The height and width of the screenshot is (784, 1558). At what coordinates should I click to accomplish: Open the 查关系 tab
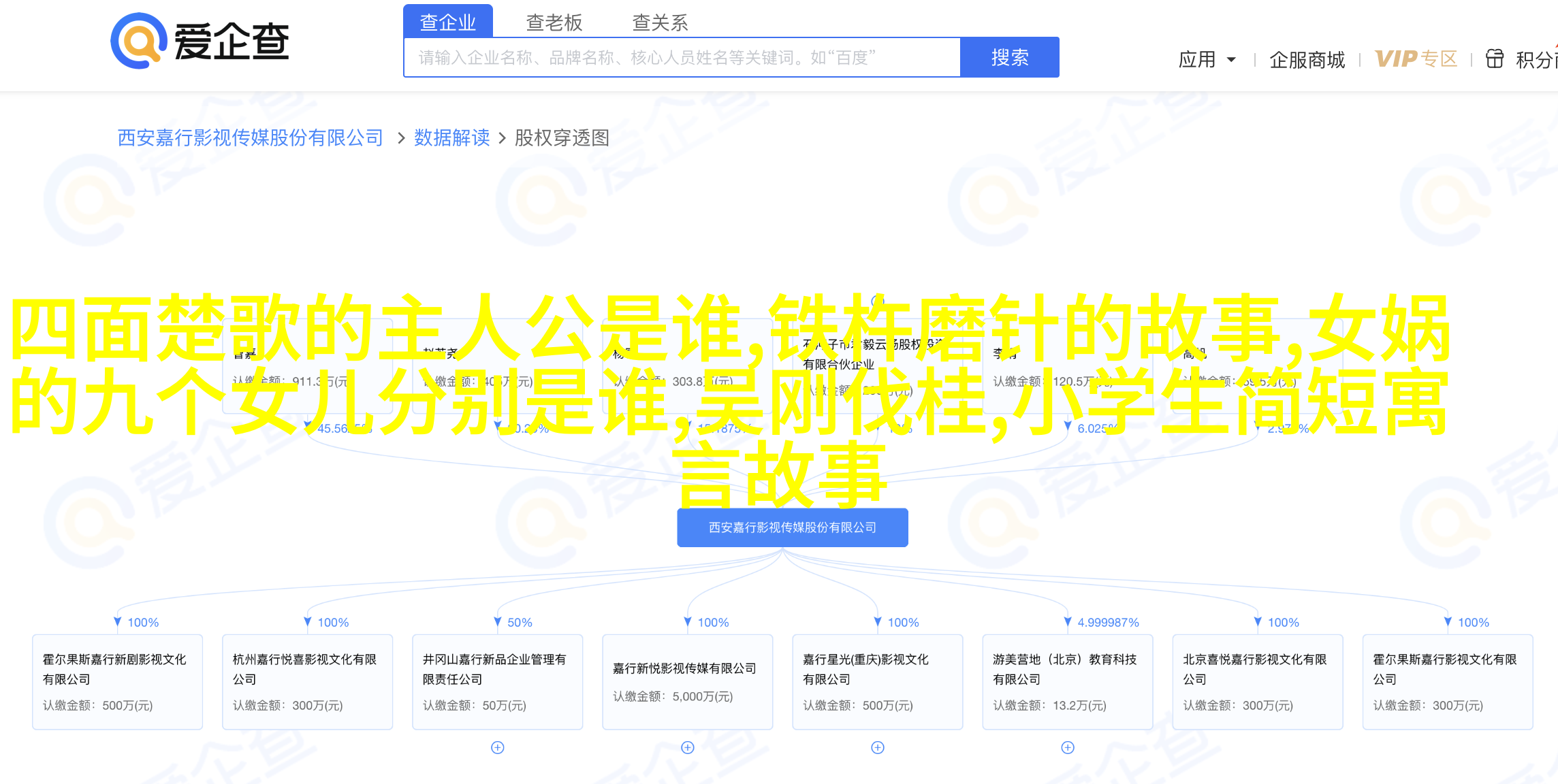(660, 22)
